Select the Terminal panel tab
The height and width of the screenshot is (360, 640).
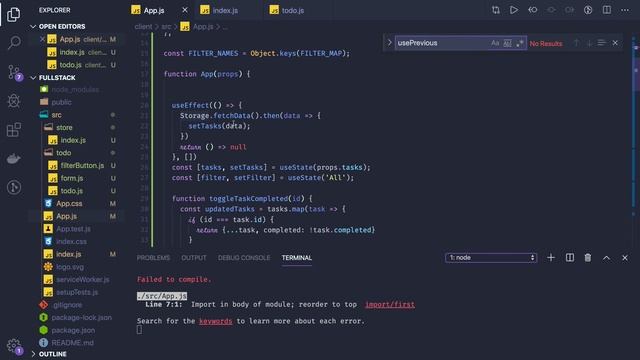(297, 258)
